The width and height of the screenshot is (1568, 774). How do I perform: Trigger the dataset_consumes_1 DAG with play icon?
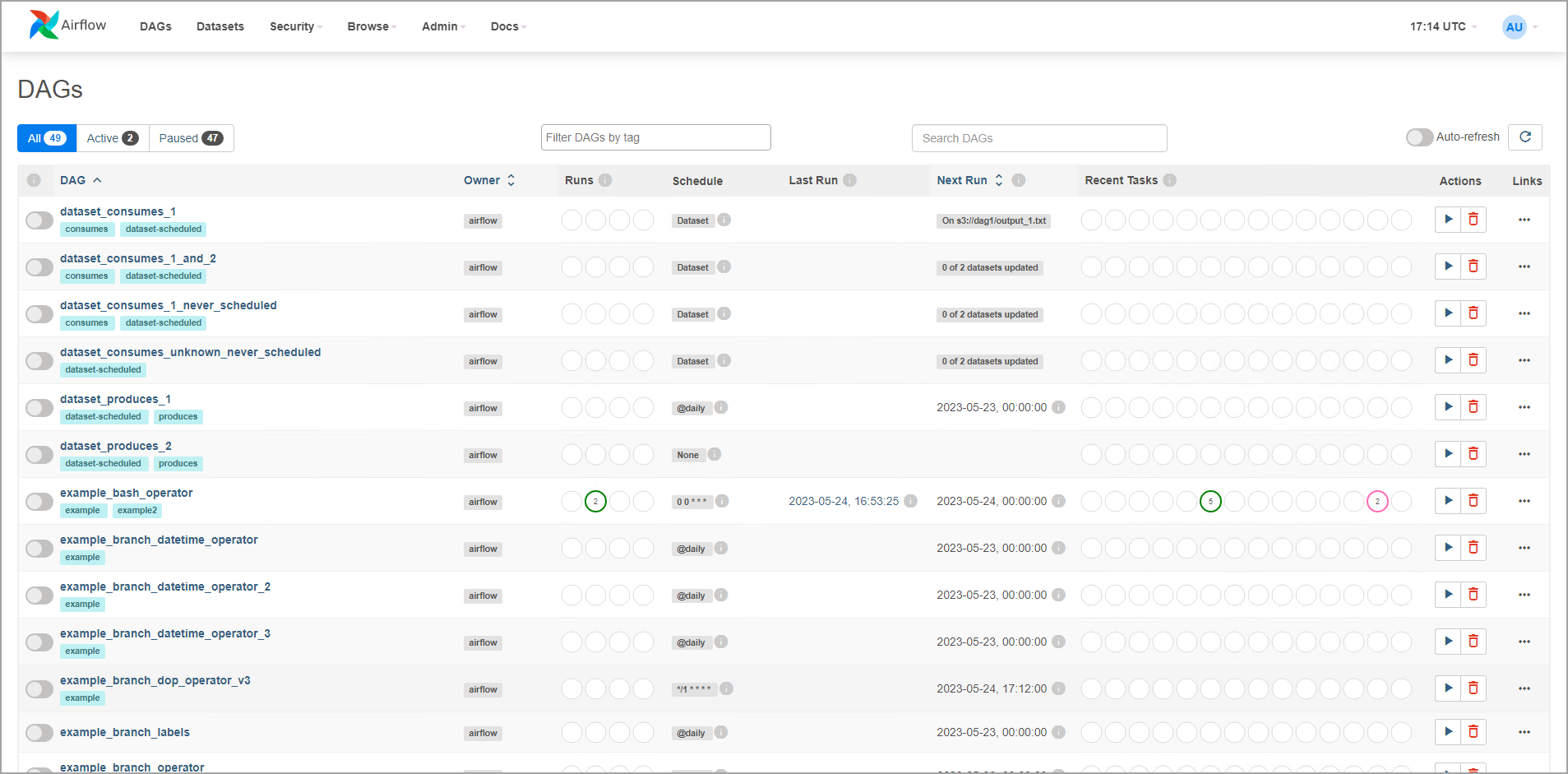[x=1448, y=220]
